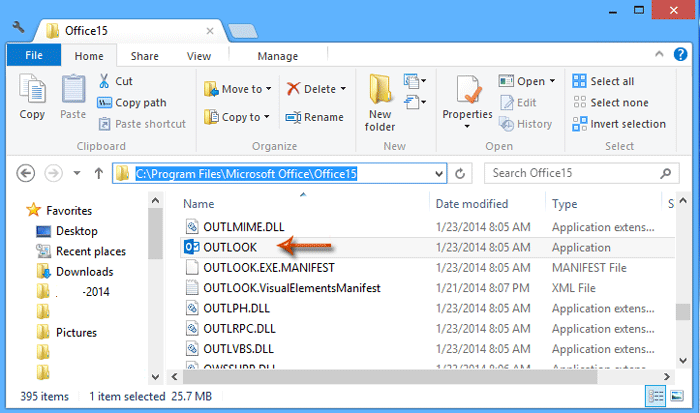Open Downloads in Favorites pane
The width and height of the screenshot is (700, 413).
coord(84,271)
